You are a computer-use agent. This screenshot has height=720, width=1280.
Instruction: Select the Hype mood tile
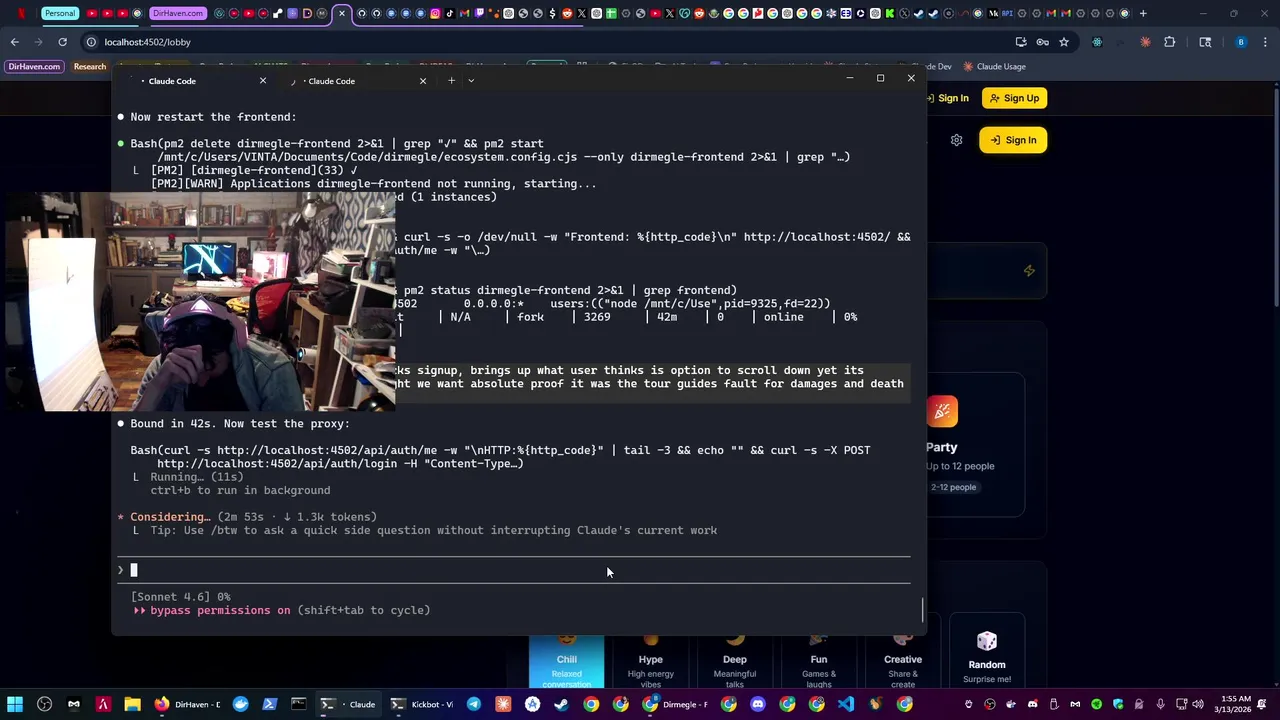(651, 661)
